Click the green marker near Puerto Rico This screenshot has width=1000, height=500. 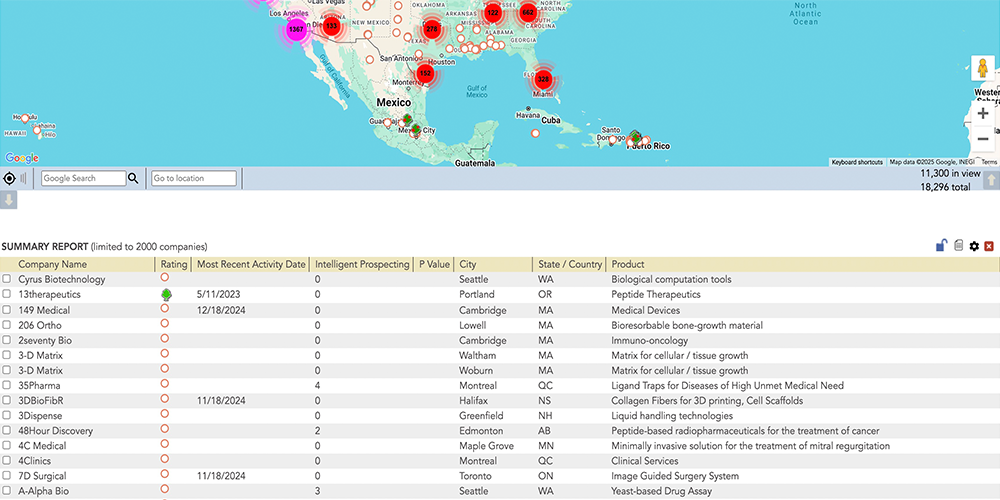point(635,137)
